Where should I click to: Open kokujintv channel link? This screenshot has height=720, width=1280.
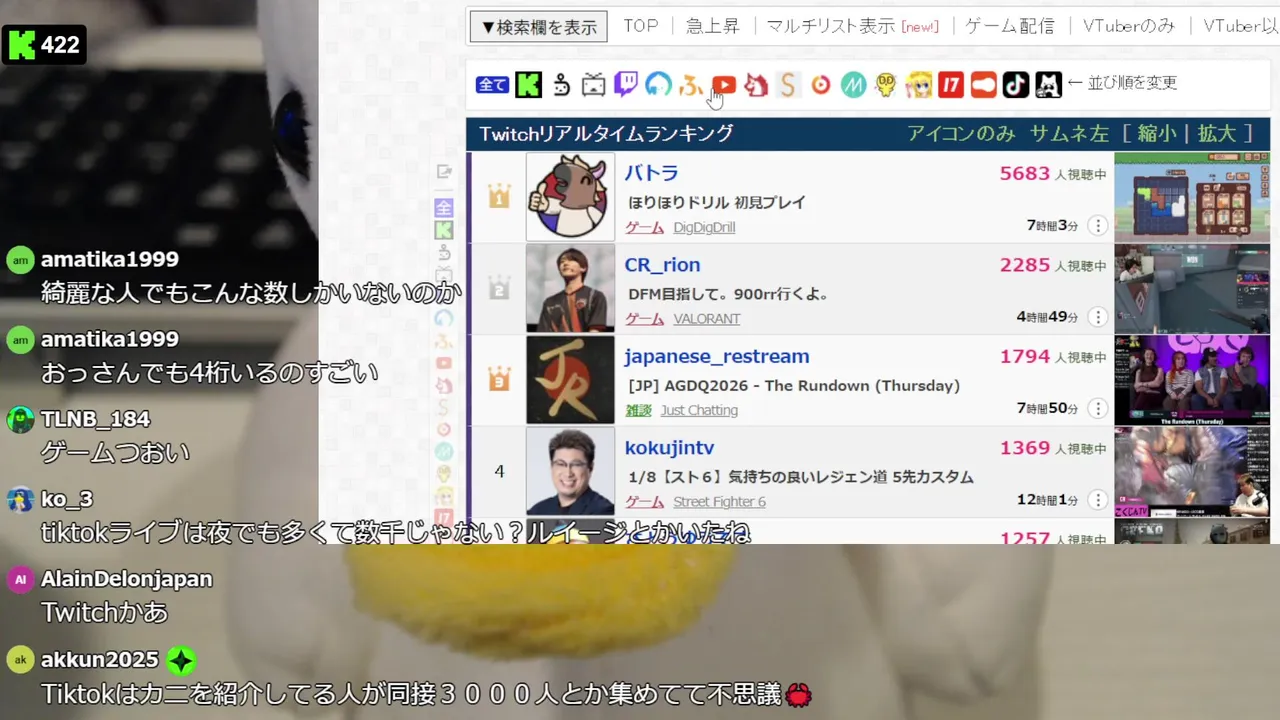pyautogui.click(x=669, y=448)
